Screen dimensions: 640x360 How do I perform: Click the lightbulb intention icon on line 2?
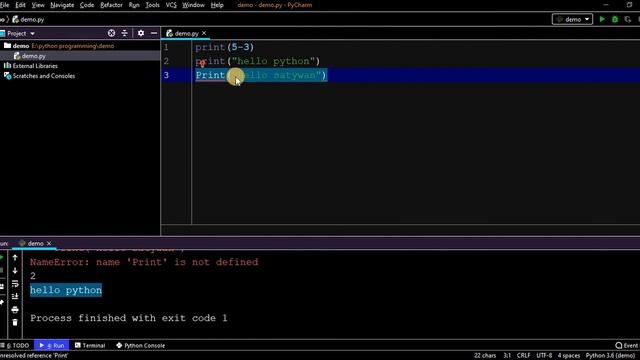202,64
